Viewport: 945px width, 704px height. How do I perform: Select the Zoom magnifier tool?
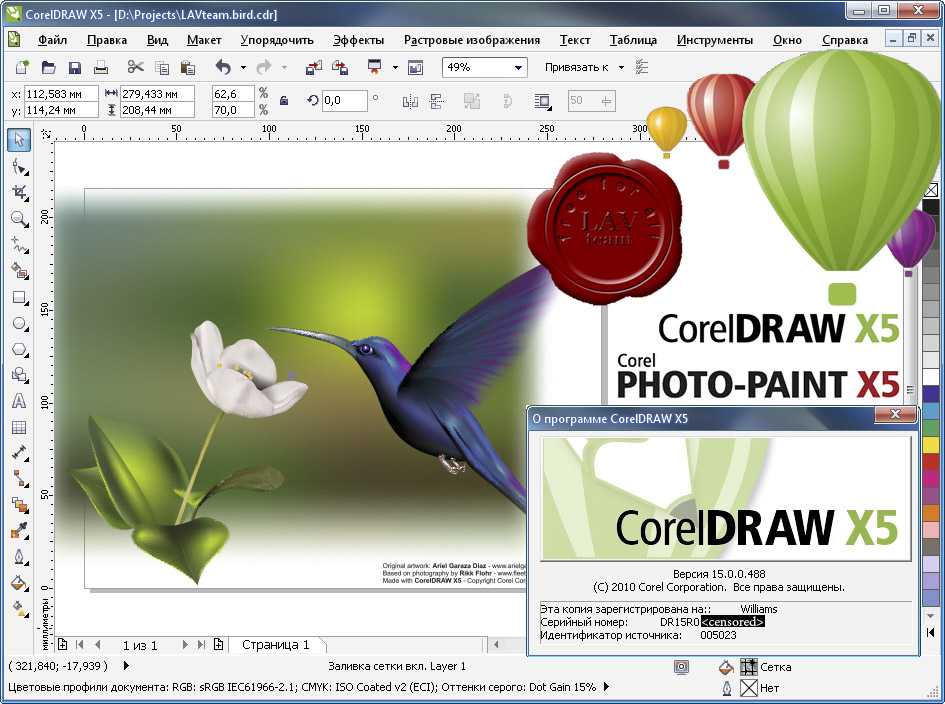click(x=19, y=218)
